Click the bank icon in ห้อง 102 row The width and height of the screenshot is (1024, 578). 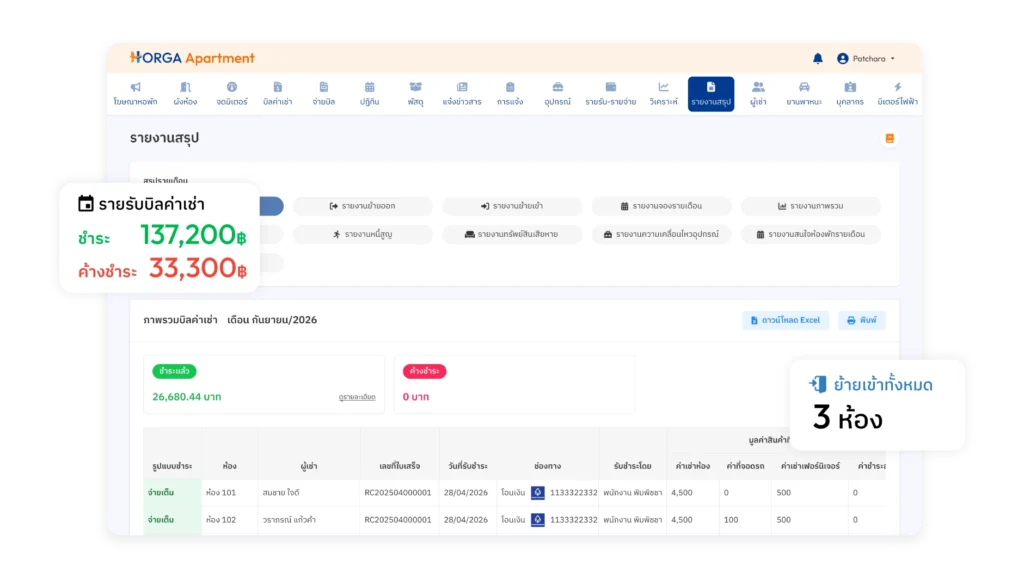pos(537,521)
